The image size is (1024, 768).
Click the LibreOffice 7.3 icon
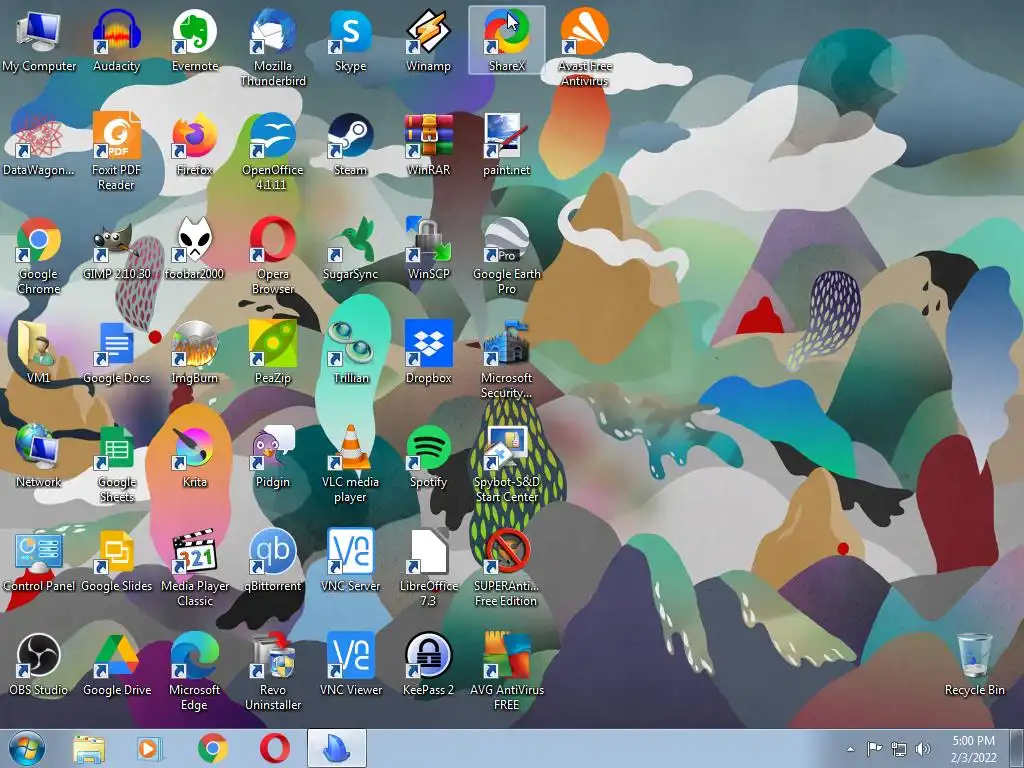click(x=428, y=568)
